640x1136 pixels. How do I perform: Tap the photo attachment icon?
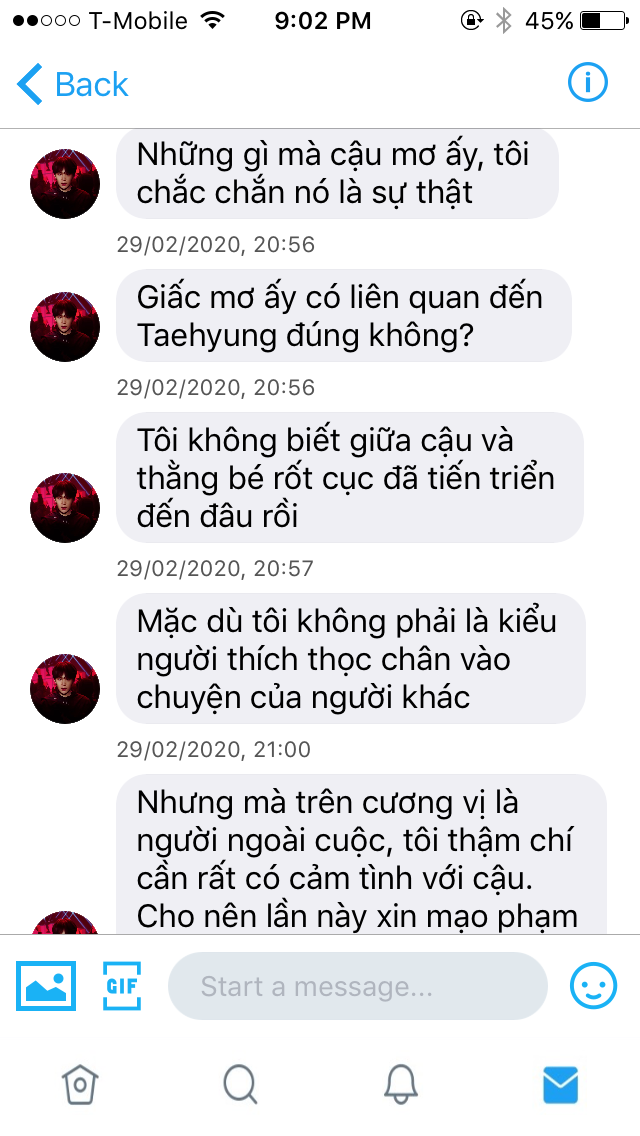coord(46,985)
